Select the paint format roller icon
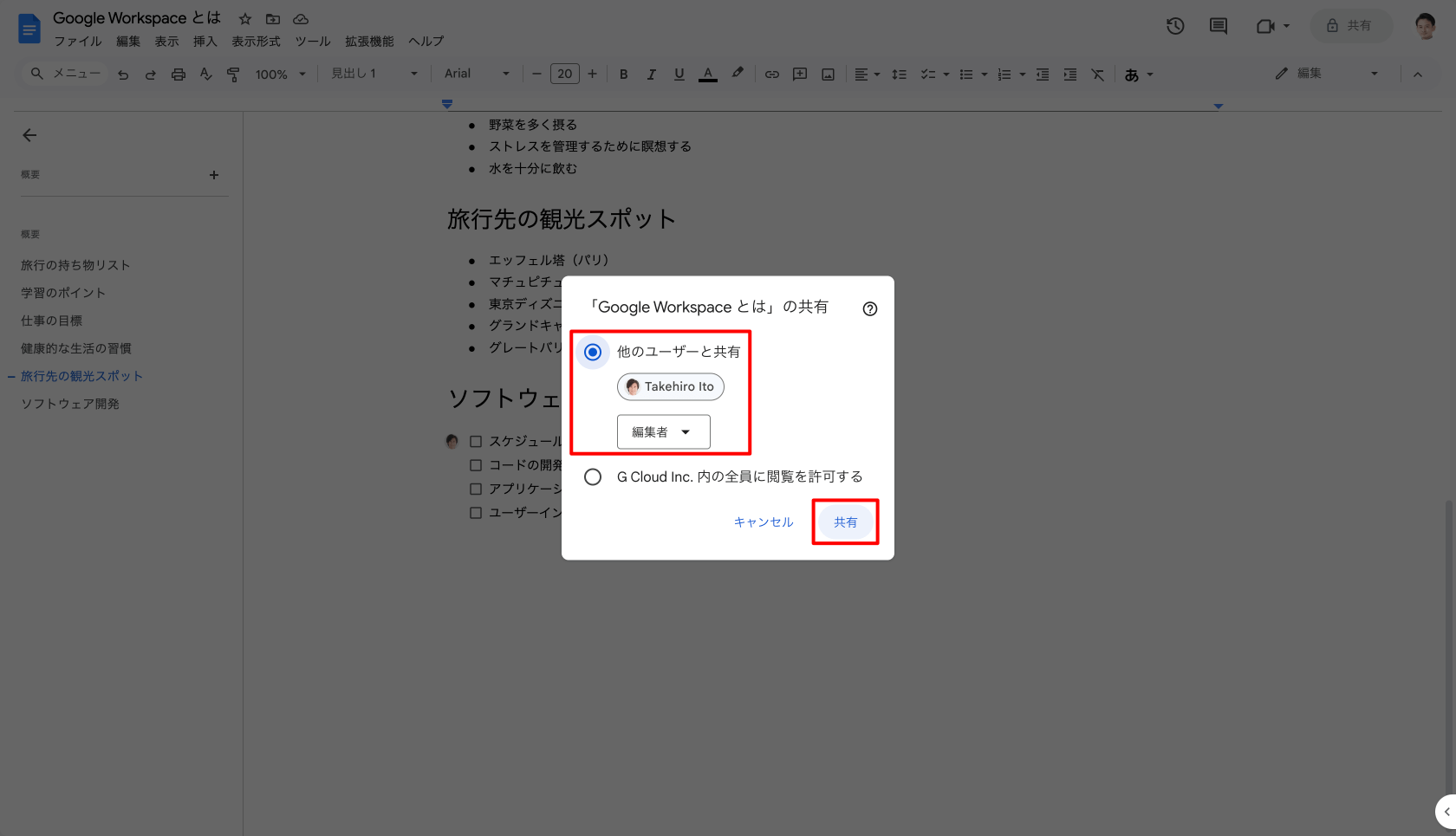1456x836 pixels. point(233,75)
